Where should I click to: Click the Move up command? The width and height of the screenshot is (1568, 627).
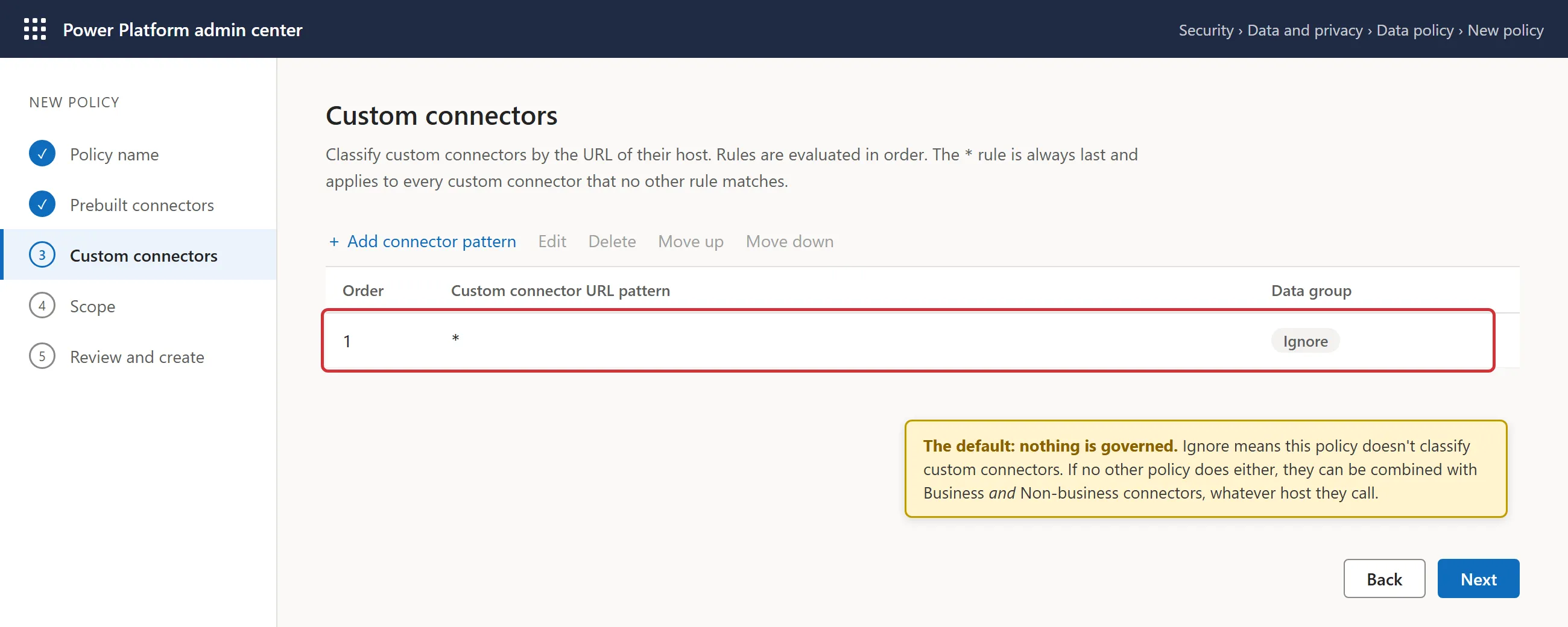(691, 241)
